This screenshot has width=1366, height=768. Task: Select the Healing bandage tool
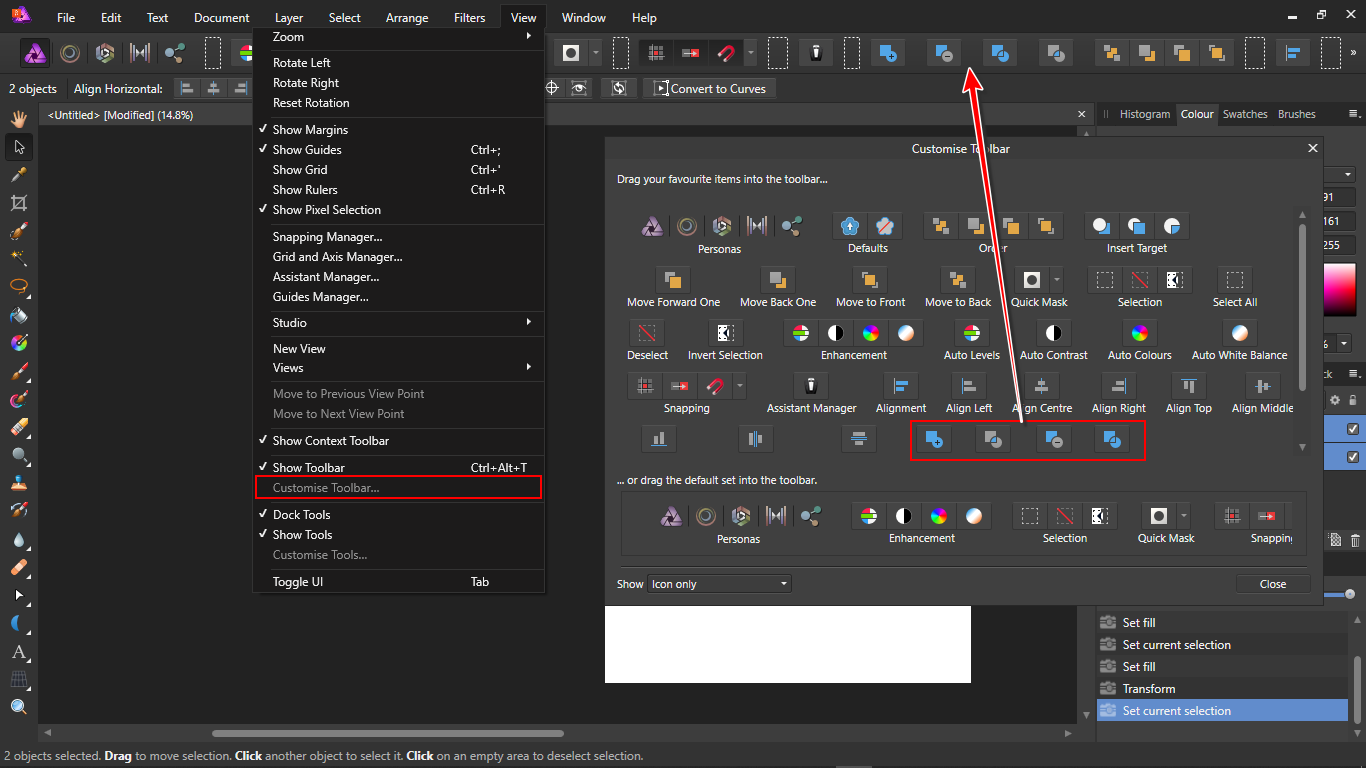(x=19, y=567)
